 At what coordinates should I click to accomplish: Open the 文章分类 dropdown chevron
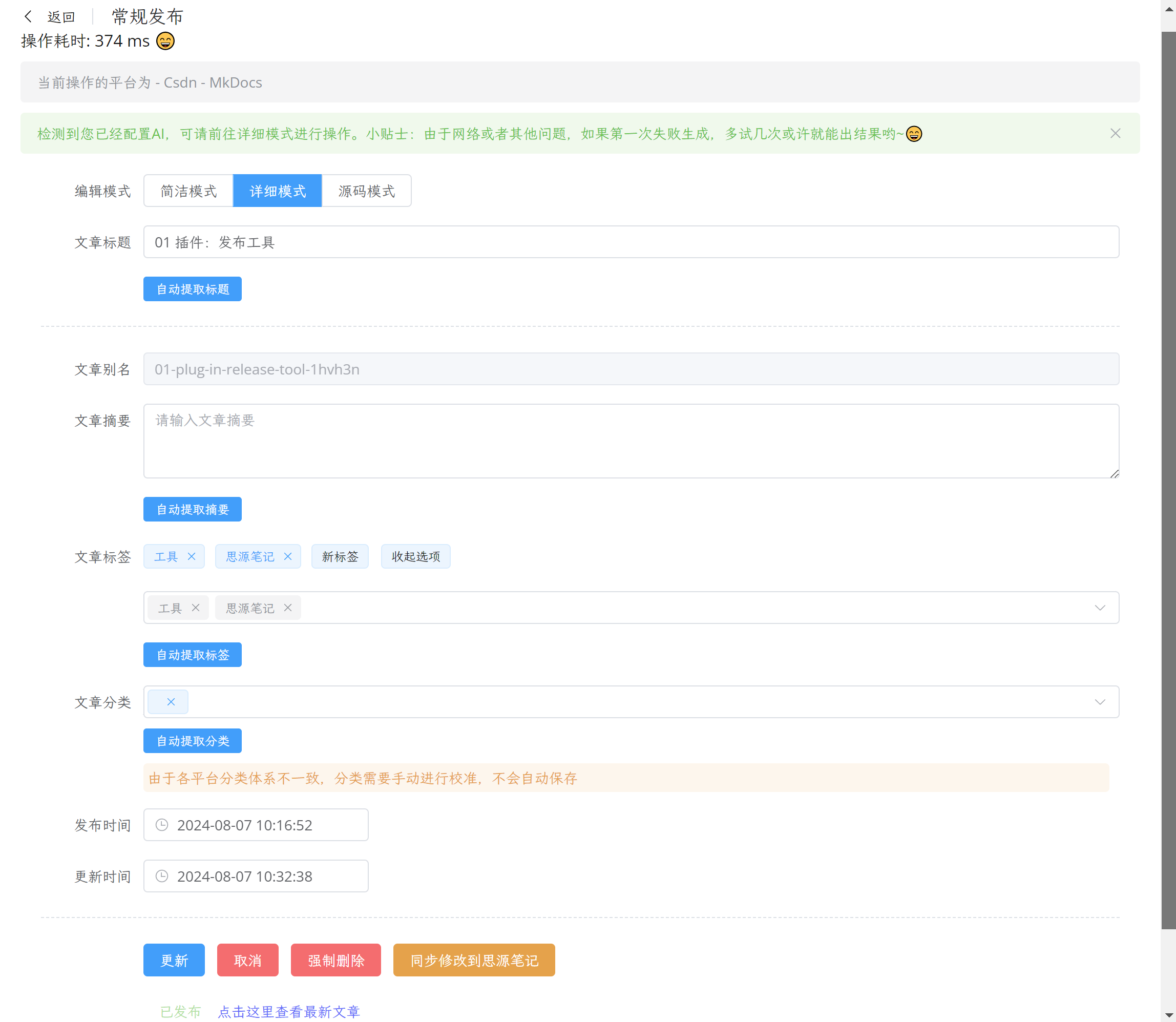click(1100, 701)
